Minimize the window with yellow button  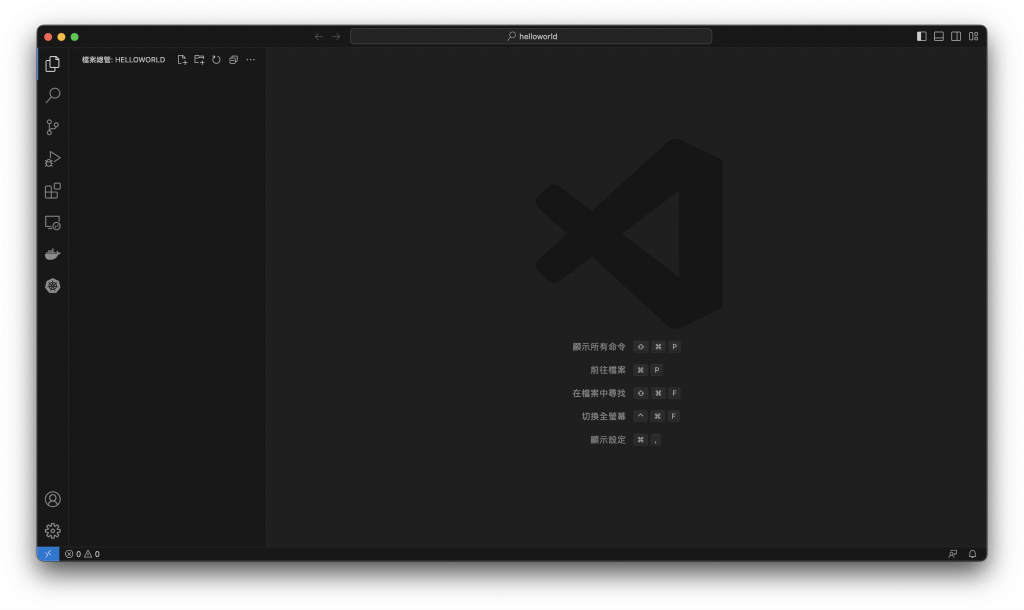[x=61, y=37]
